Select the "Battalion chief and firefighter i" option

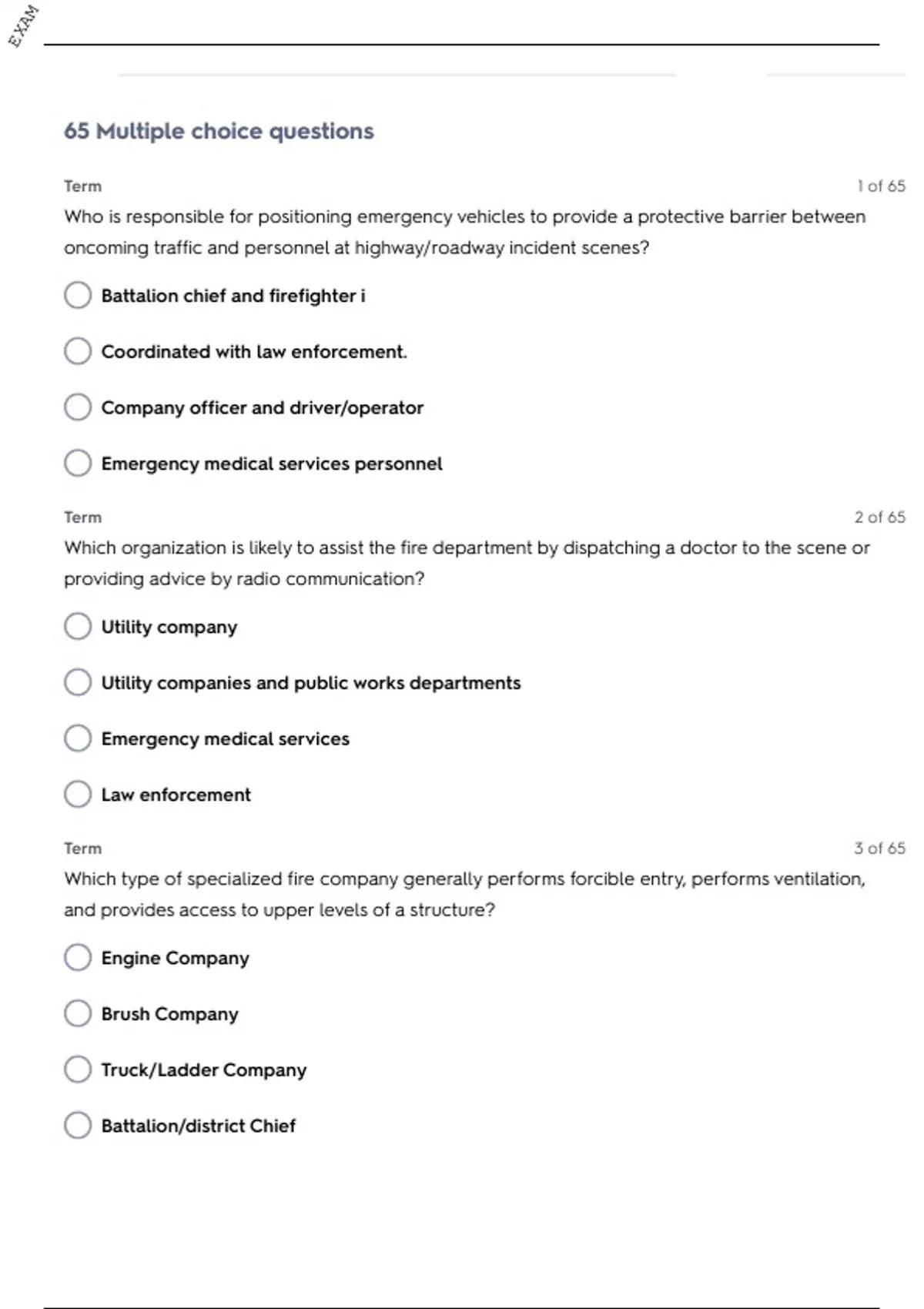click(x=78, y=295)
